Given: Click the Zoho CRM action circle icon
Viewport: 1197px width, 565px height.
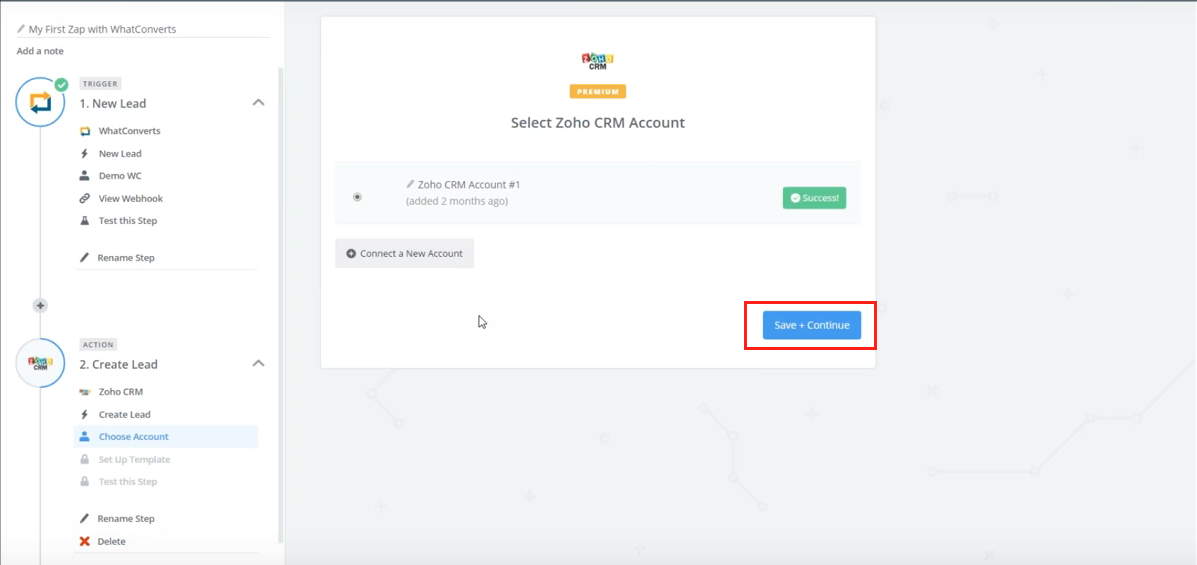Looking at the screenshot, I should pyautogui.click(x=40, y=363).
